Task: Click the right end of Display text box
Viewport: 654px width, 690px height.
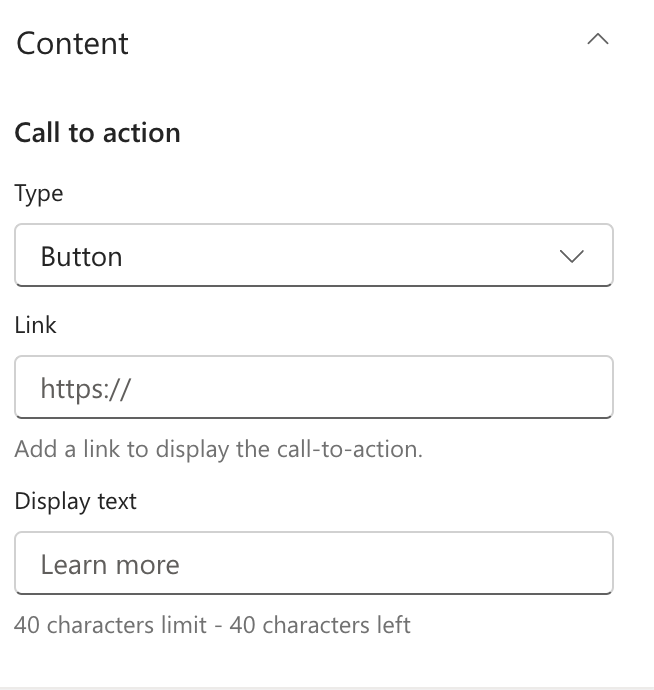Action: tap(596, 564)
